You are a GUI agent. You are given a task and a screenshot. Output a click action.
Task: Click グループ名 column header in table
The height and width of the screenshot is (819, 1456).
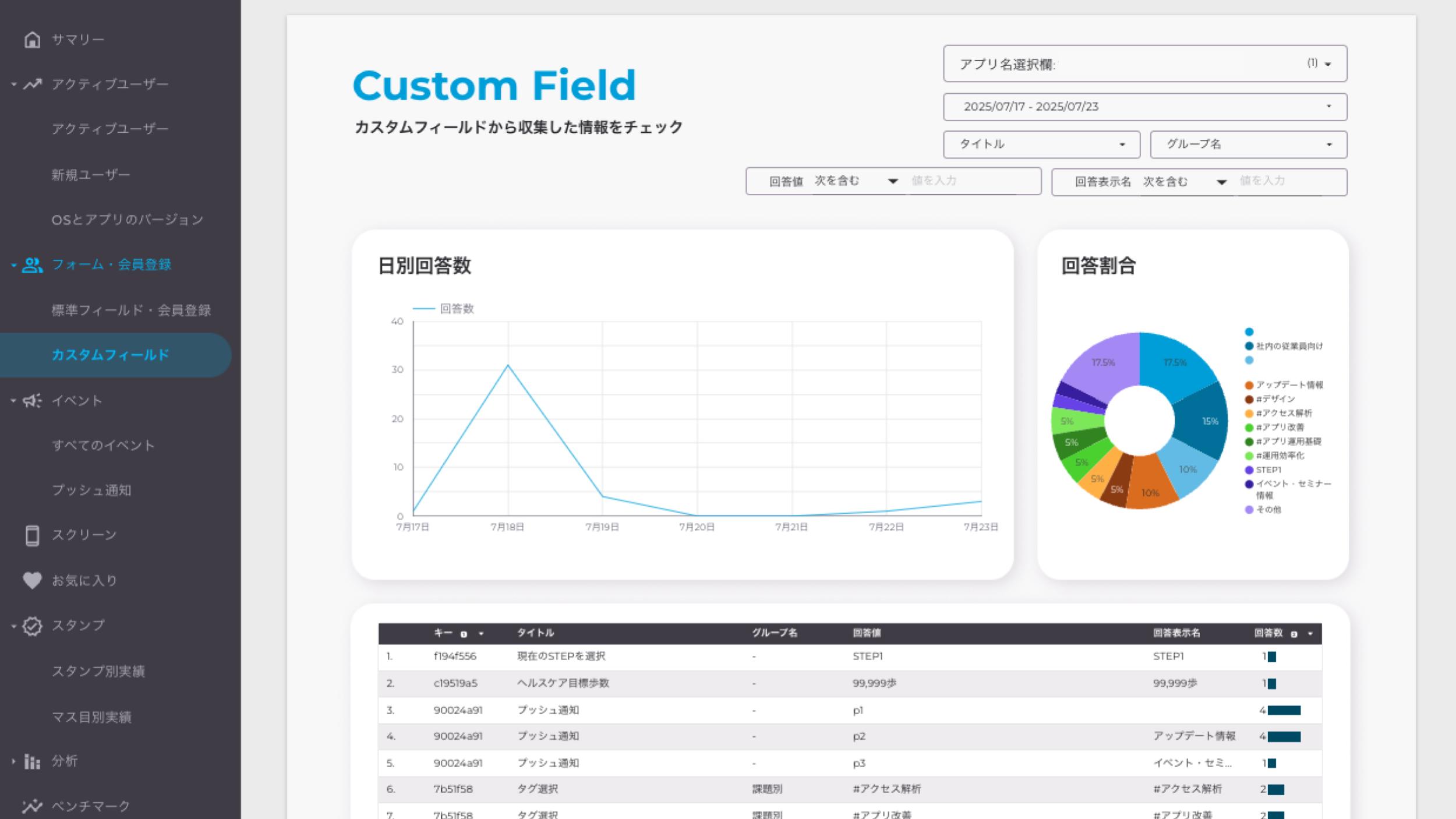tap(774, 633)
